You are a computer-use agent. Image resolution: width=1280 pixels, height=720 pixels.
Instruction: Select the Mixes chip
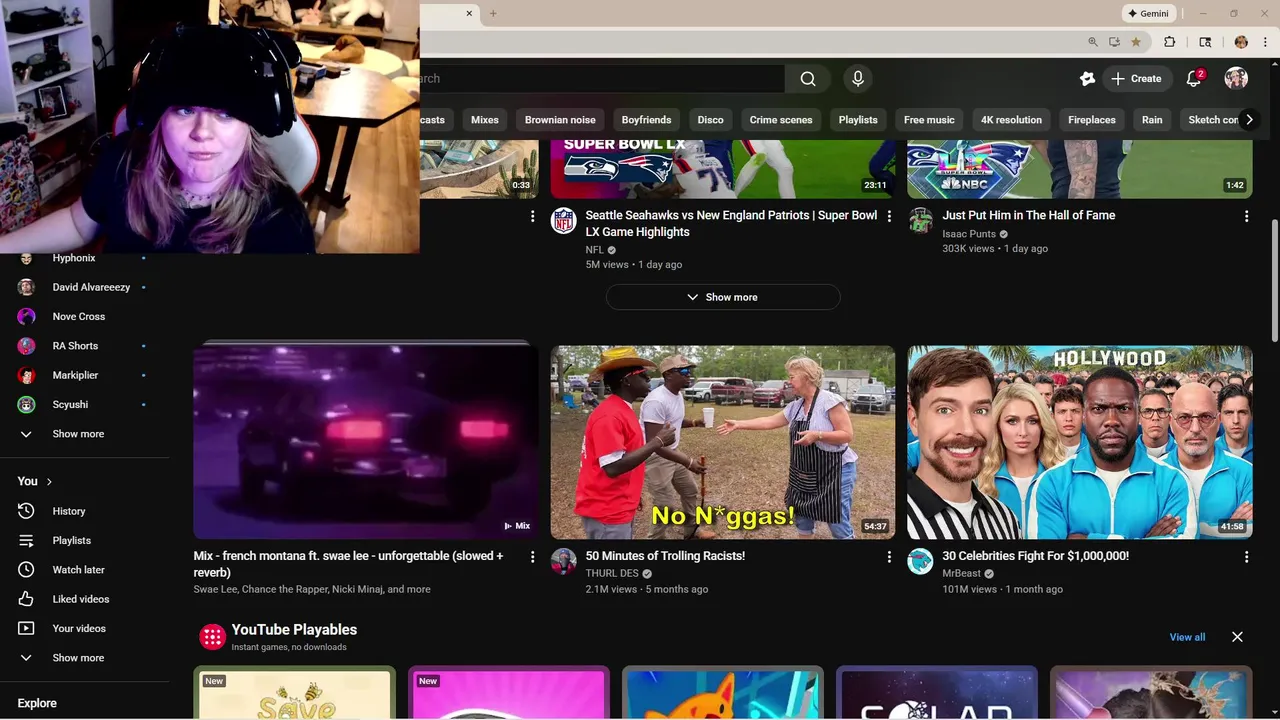coord(485,120)
